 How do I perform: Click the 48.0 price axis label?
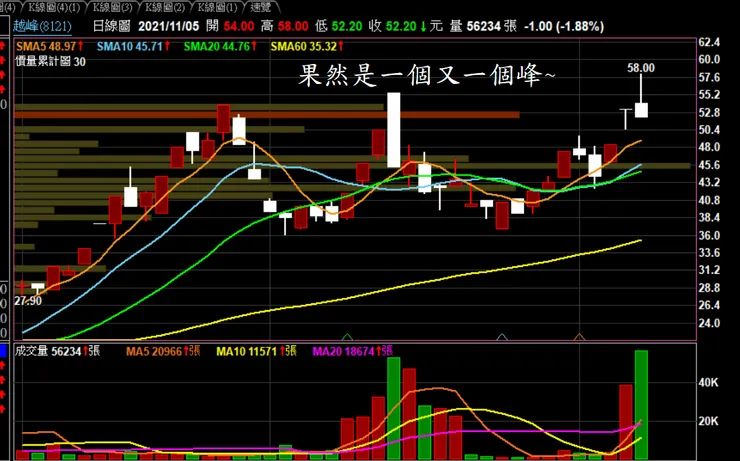point(709,147)
